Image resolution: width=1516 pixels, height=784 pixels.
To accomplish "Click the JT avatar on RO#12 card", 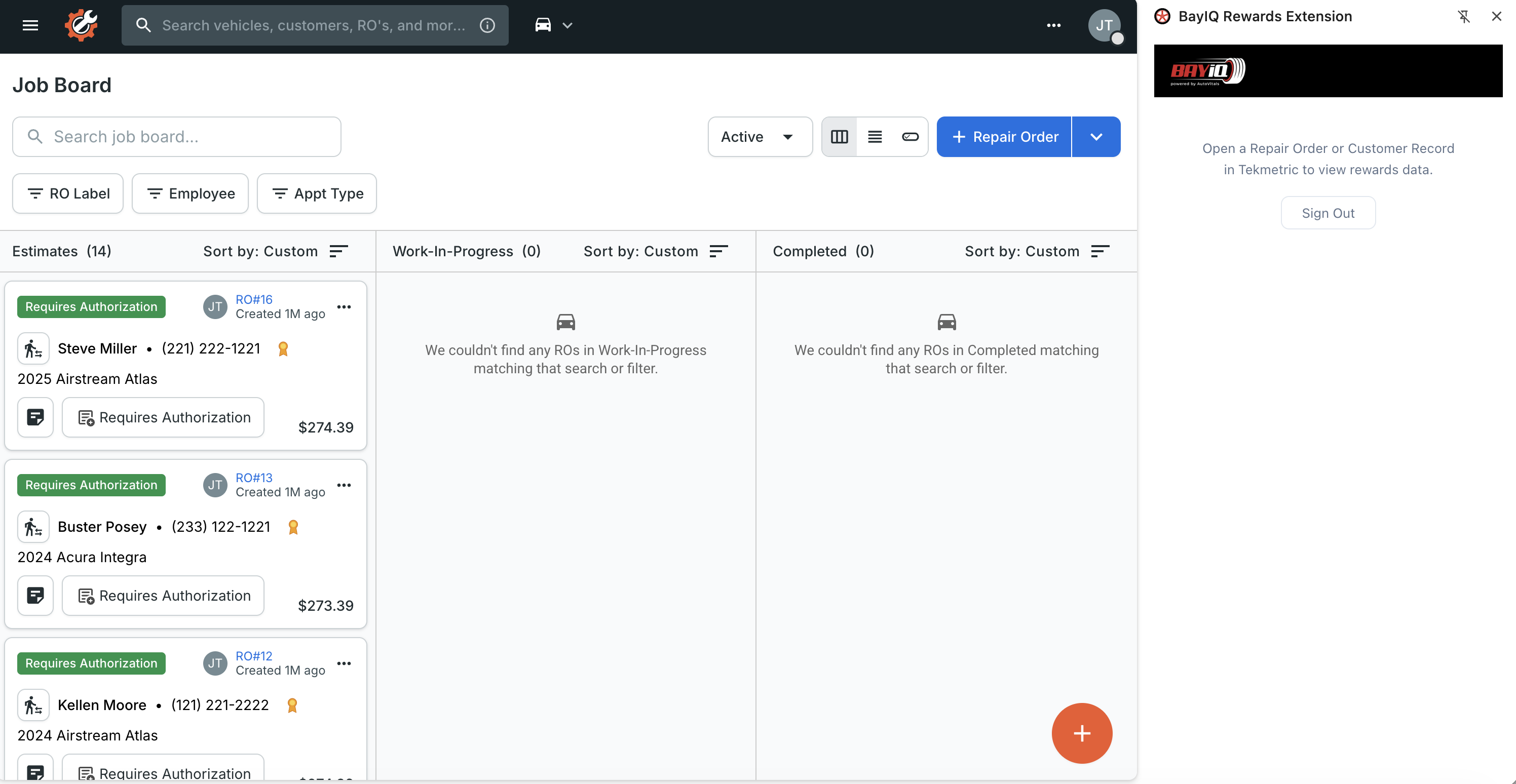I will (215, 663).
